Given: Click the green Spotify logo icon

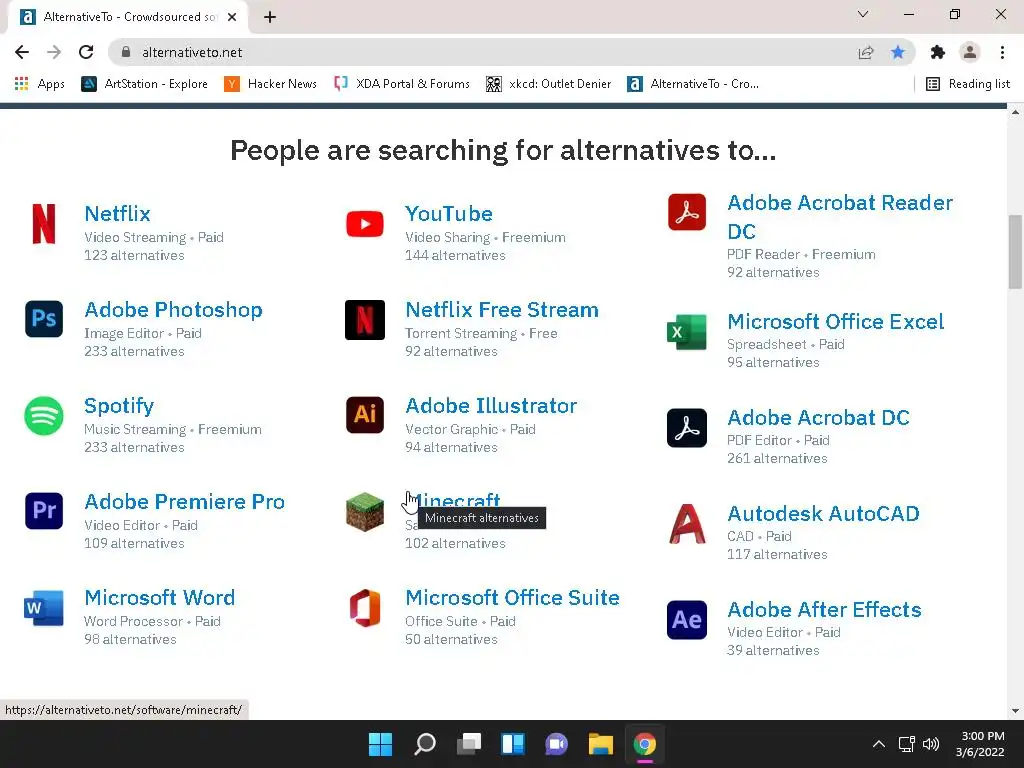Looking at the screenshot, I should (44, 415).
